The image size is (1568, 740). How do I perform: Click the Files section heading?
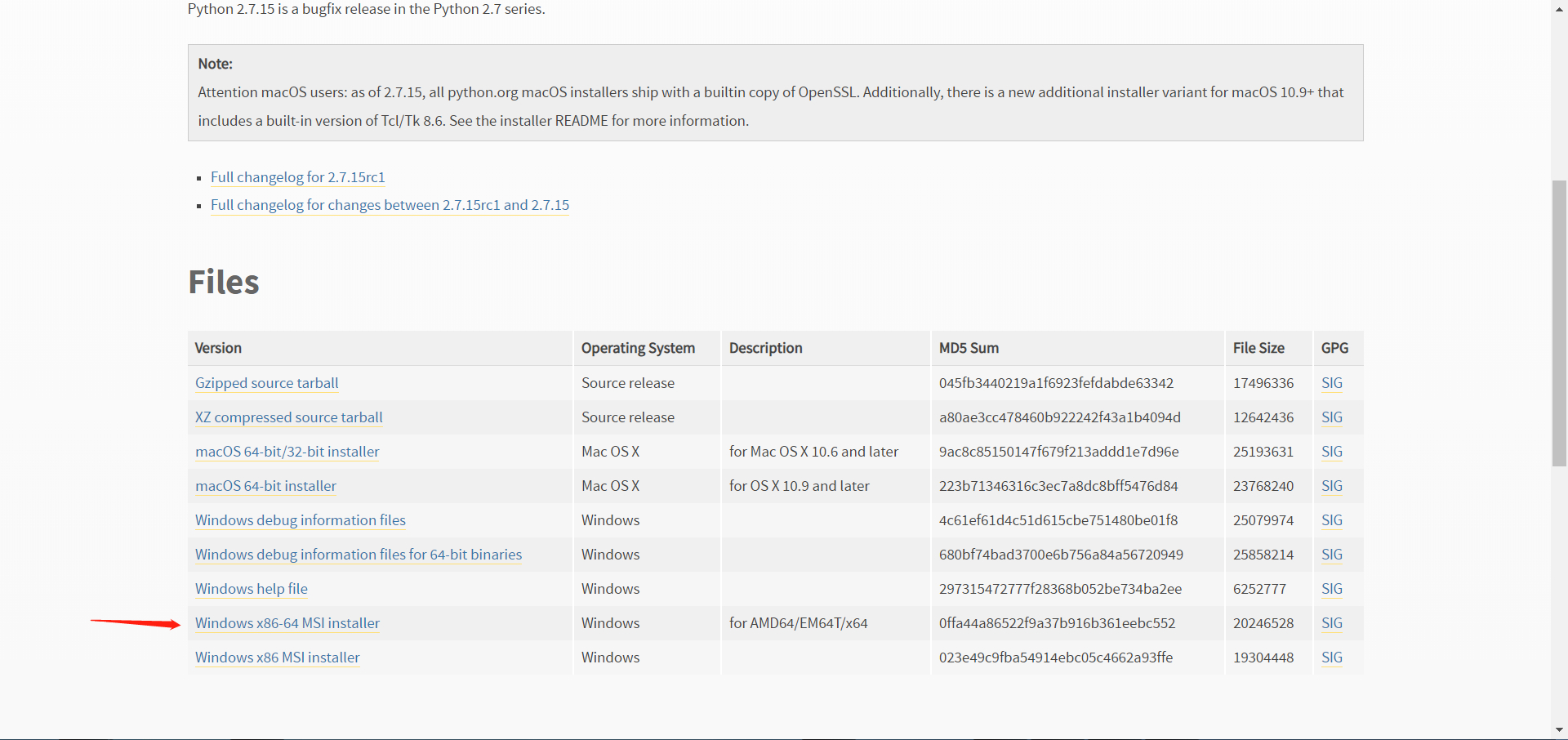pos(224,282)
